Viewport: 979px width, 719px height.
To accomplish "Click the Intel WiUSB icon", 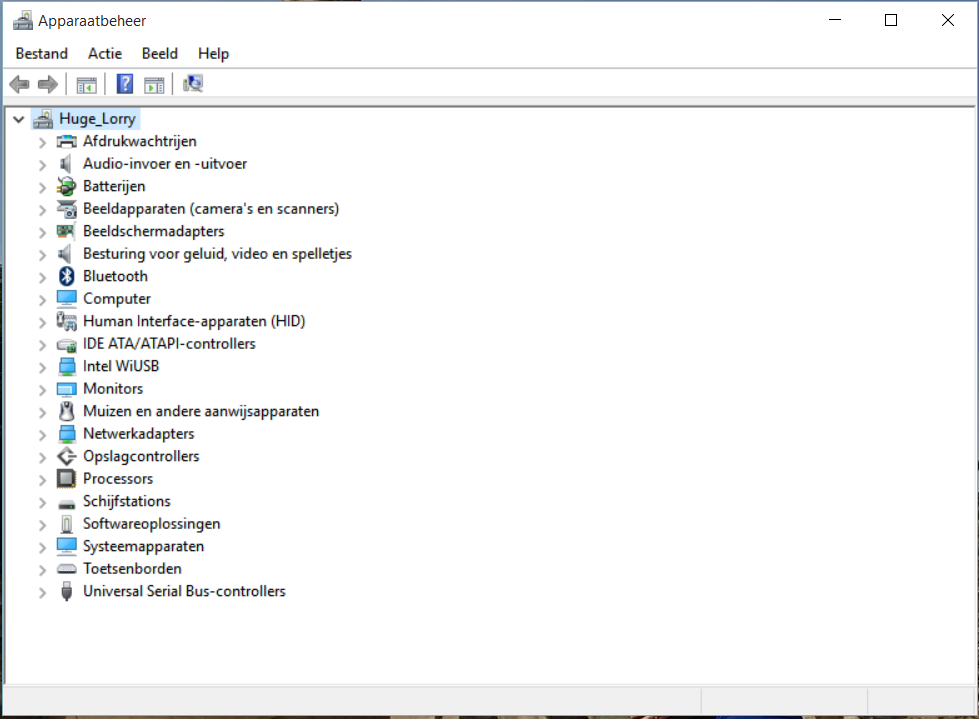I will click(67, 366).
